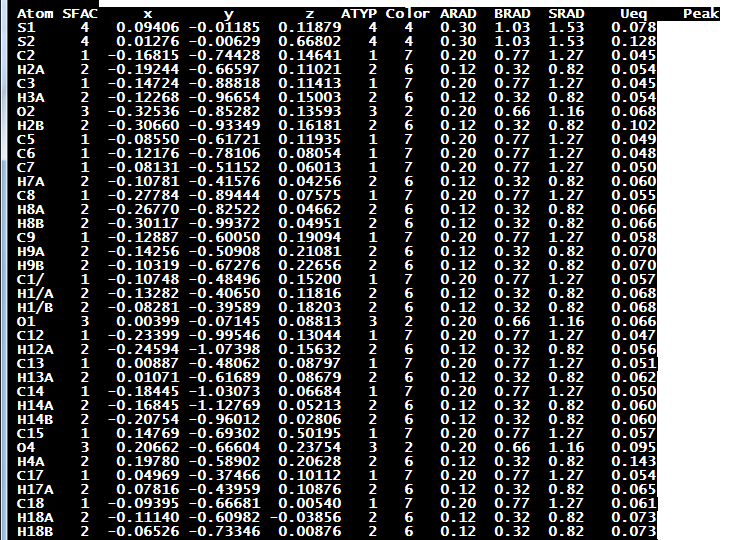Click the H18B atom label
735x540 pixels.
click(35, 532)
